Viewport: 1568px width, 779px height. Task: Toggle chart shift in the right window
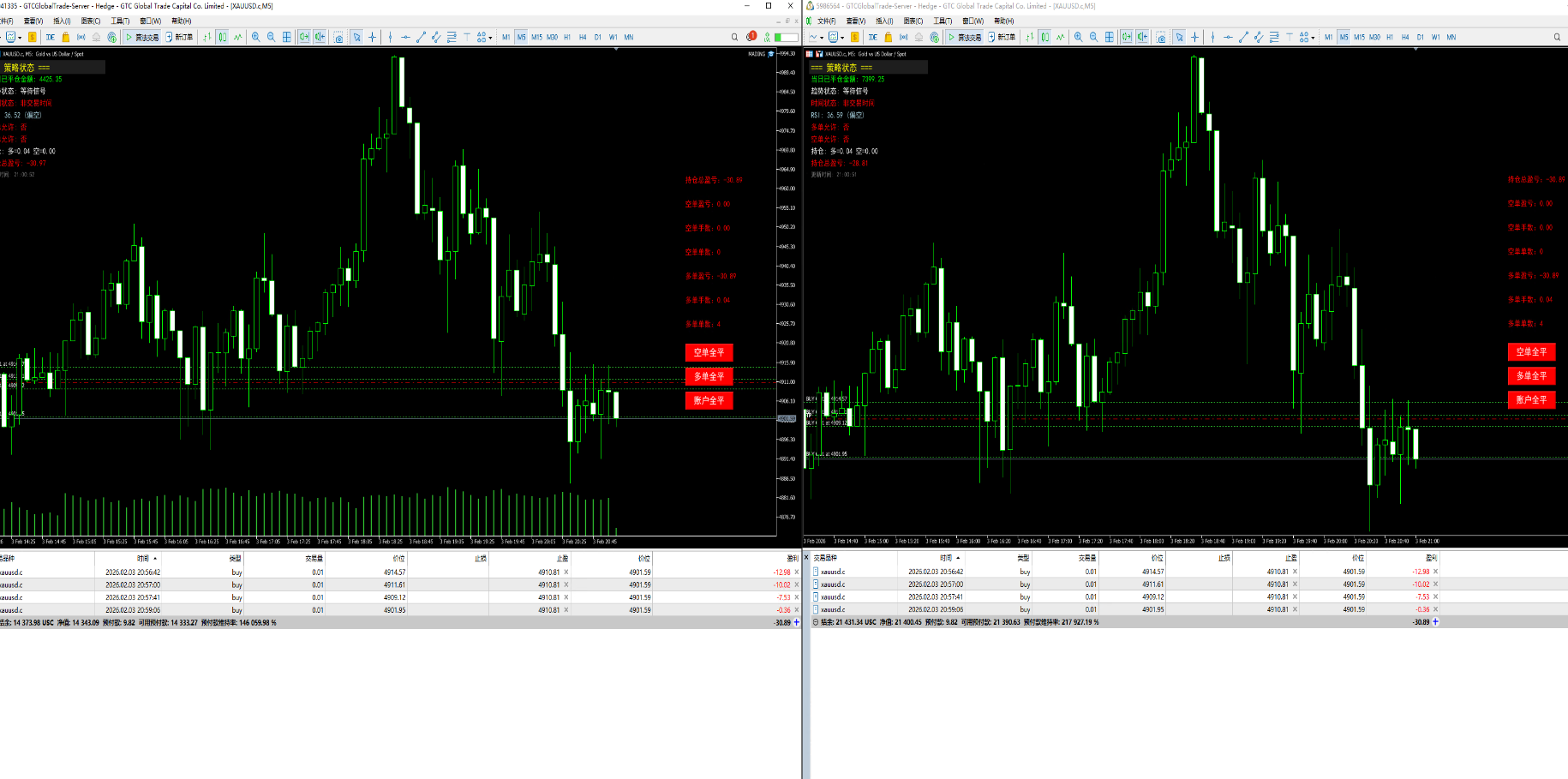point(1142,37)
